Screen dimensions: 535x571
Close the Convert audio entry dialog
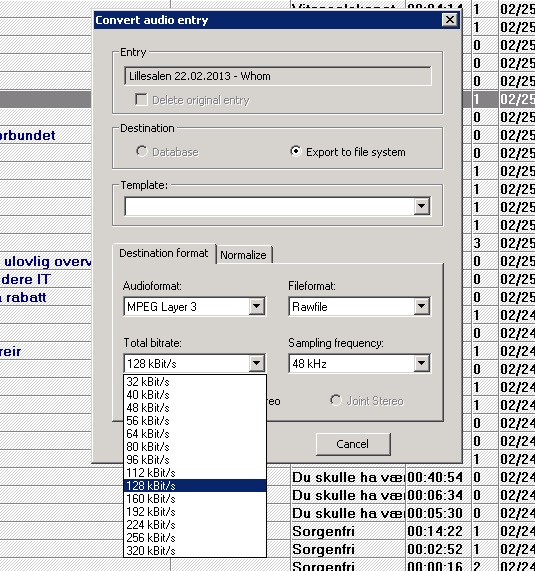450,20
